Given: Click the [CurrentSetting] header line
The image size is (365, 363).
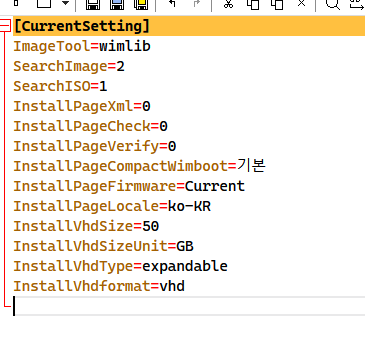Looking at the screenshot, I should pos(189,26).
